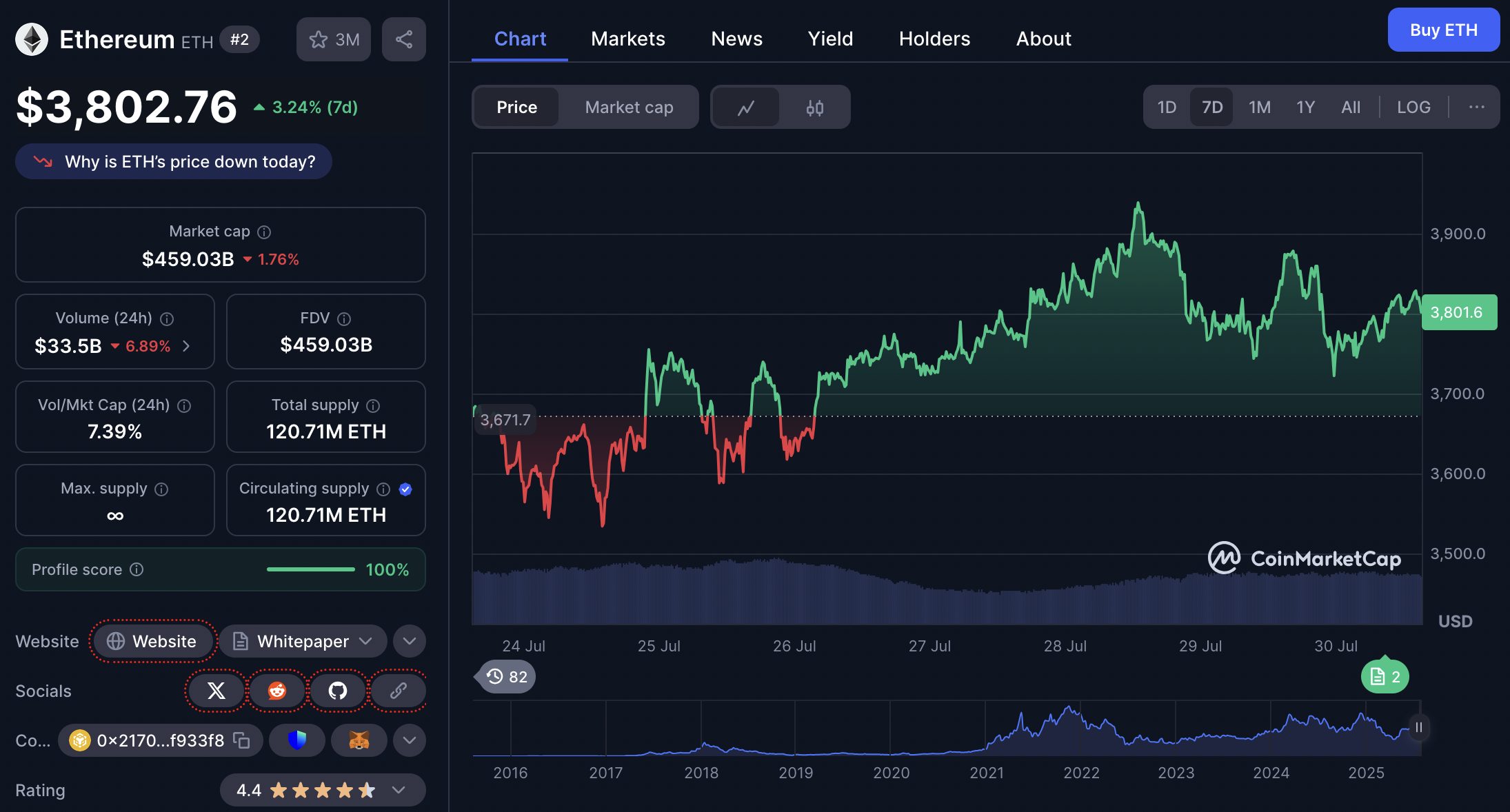Open the Holders tab
The height and width of the screenshot is (812, 1510).
tap(934, 39)
